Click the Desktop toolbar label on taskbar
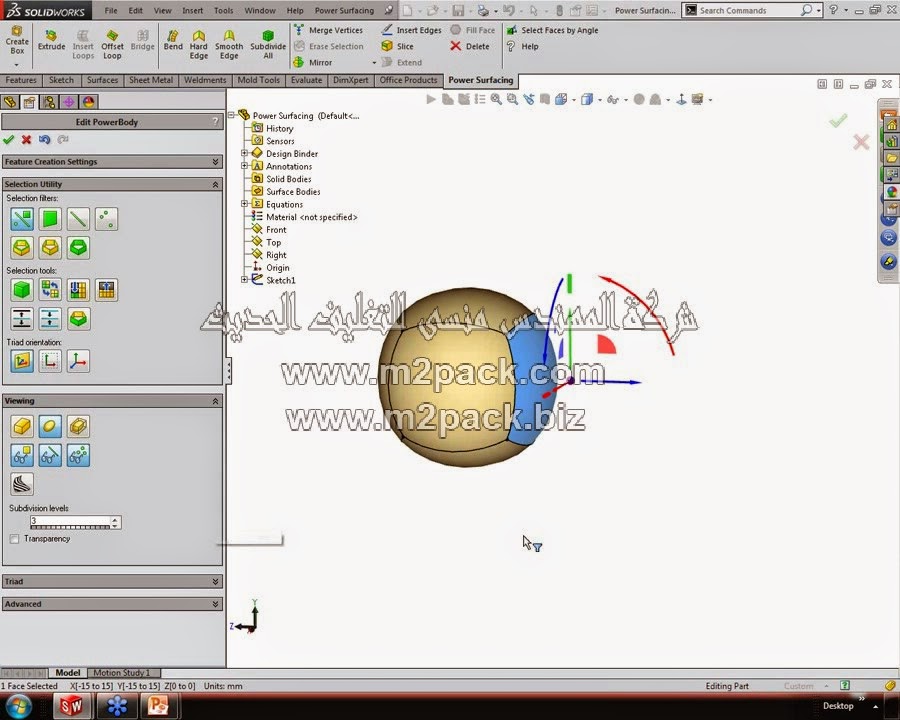900x720 pixels. (838, 706)
